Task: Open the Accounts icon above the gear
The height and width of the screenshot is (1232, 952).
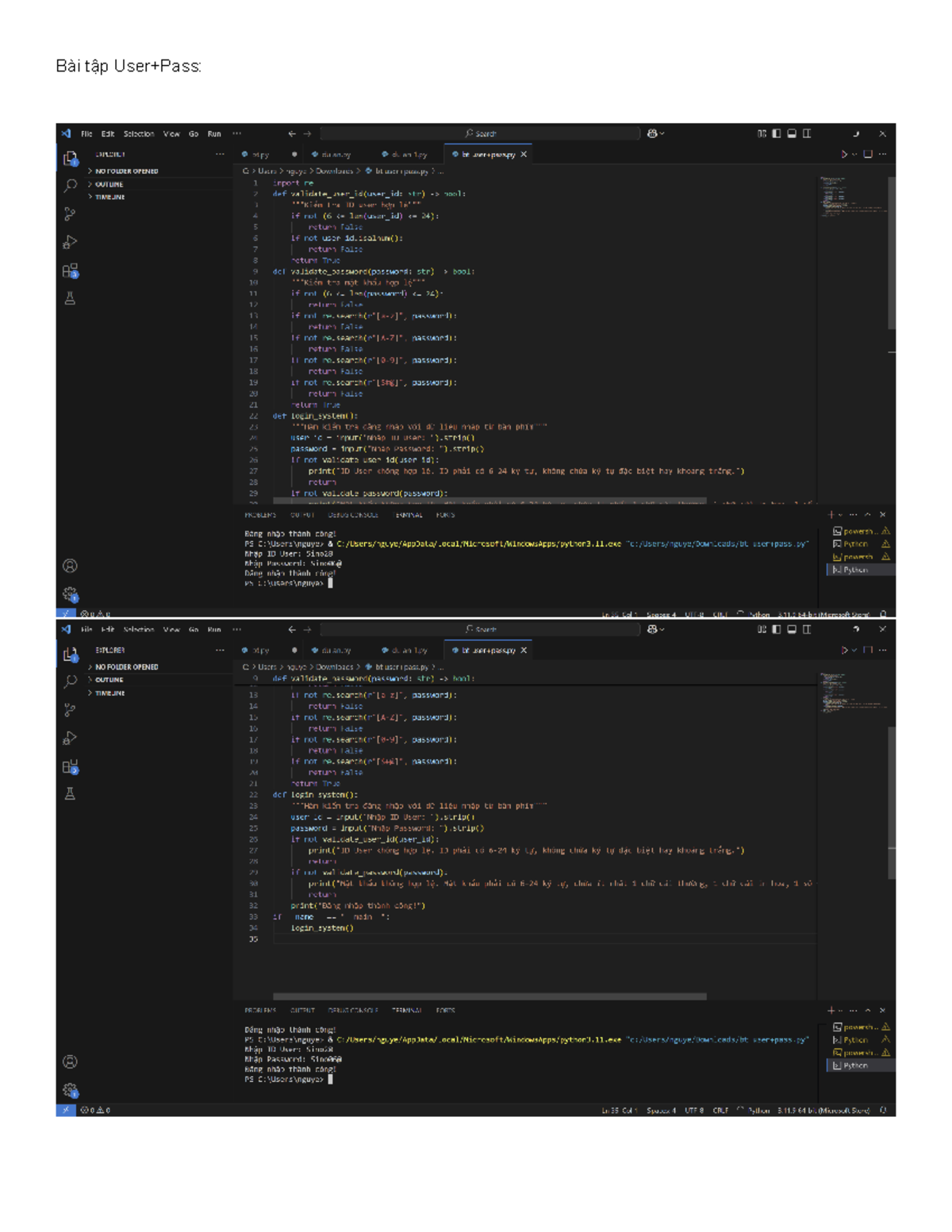Action: point(70,565)
